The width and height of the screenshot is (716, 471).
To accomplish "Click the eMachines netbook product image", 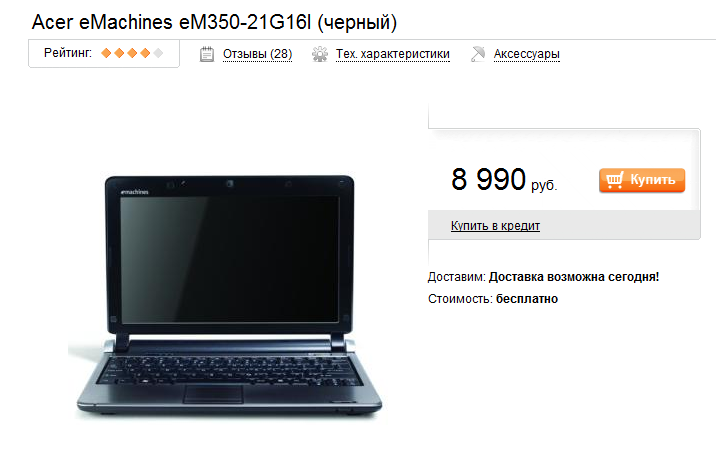I will [226, 296].
